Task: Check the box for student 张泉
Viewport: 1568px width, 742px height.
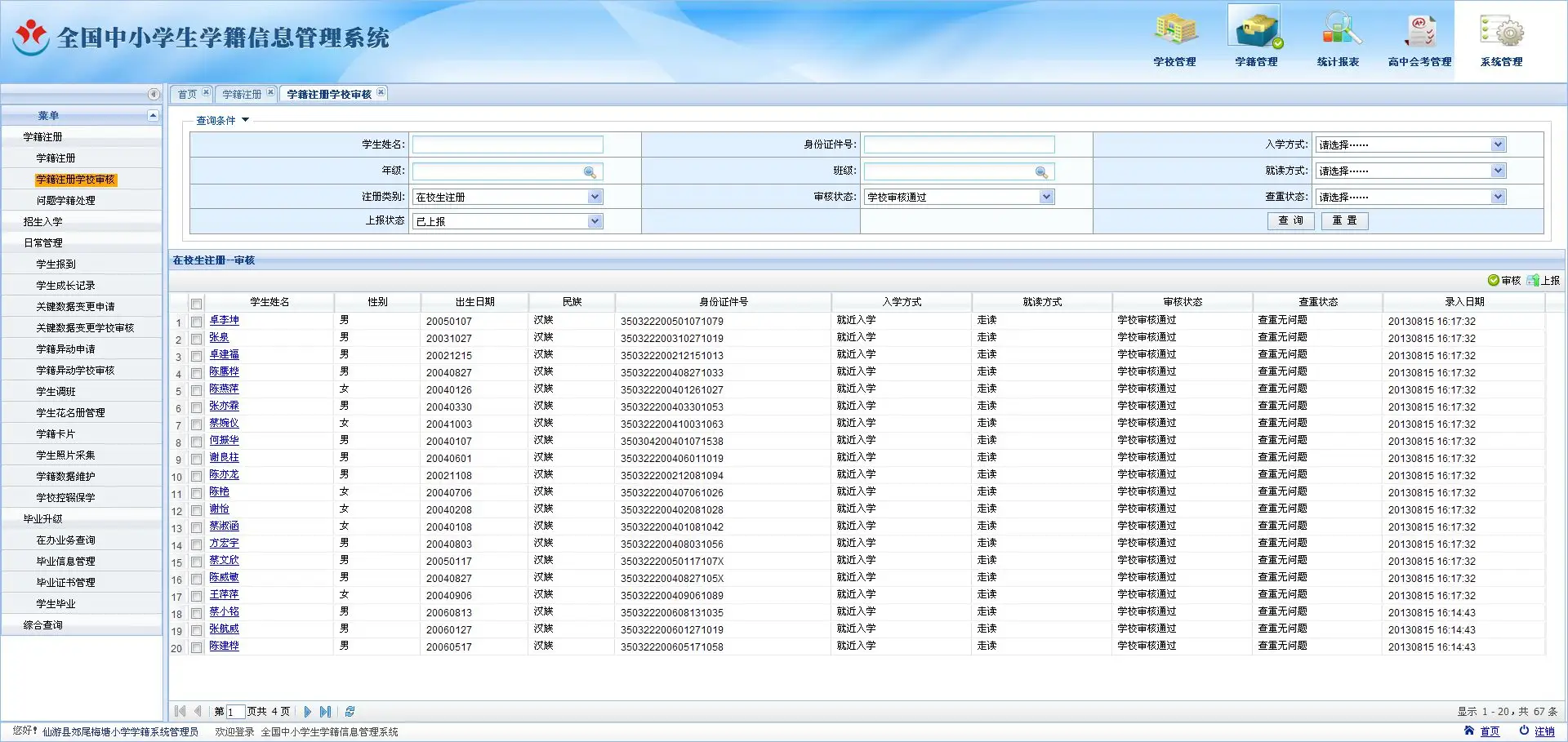Action: click(x=196, y=339)
